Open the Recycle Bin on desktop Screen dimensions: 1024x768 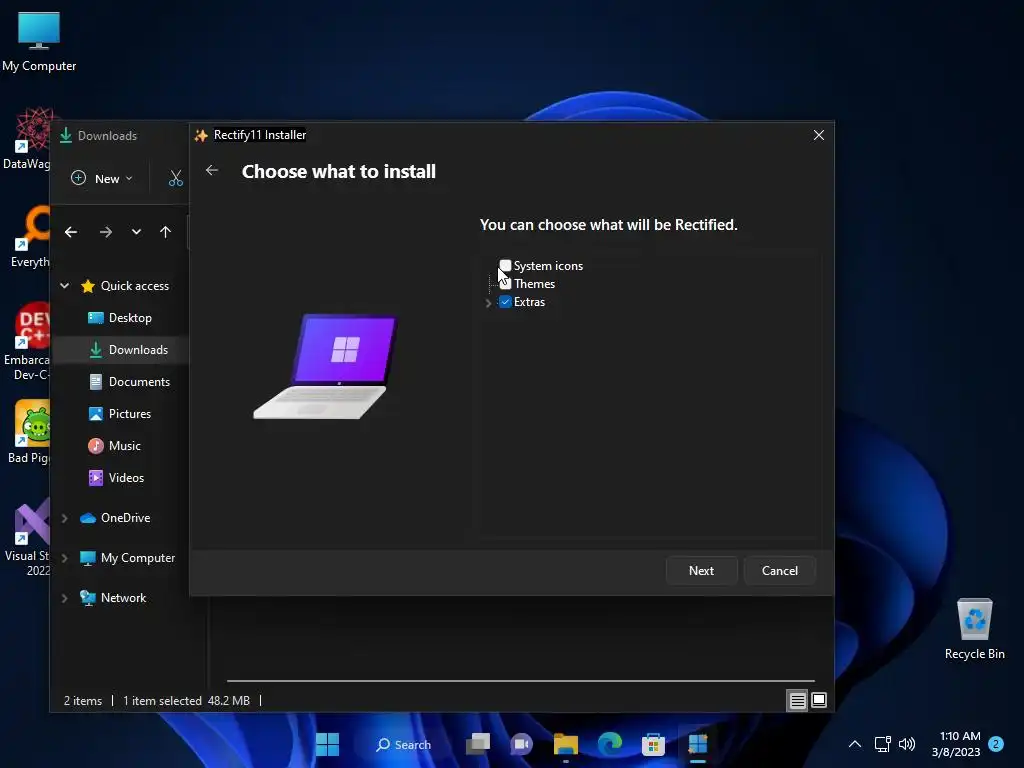pyautogui.click(x=974, y=628)
